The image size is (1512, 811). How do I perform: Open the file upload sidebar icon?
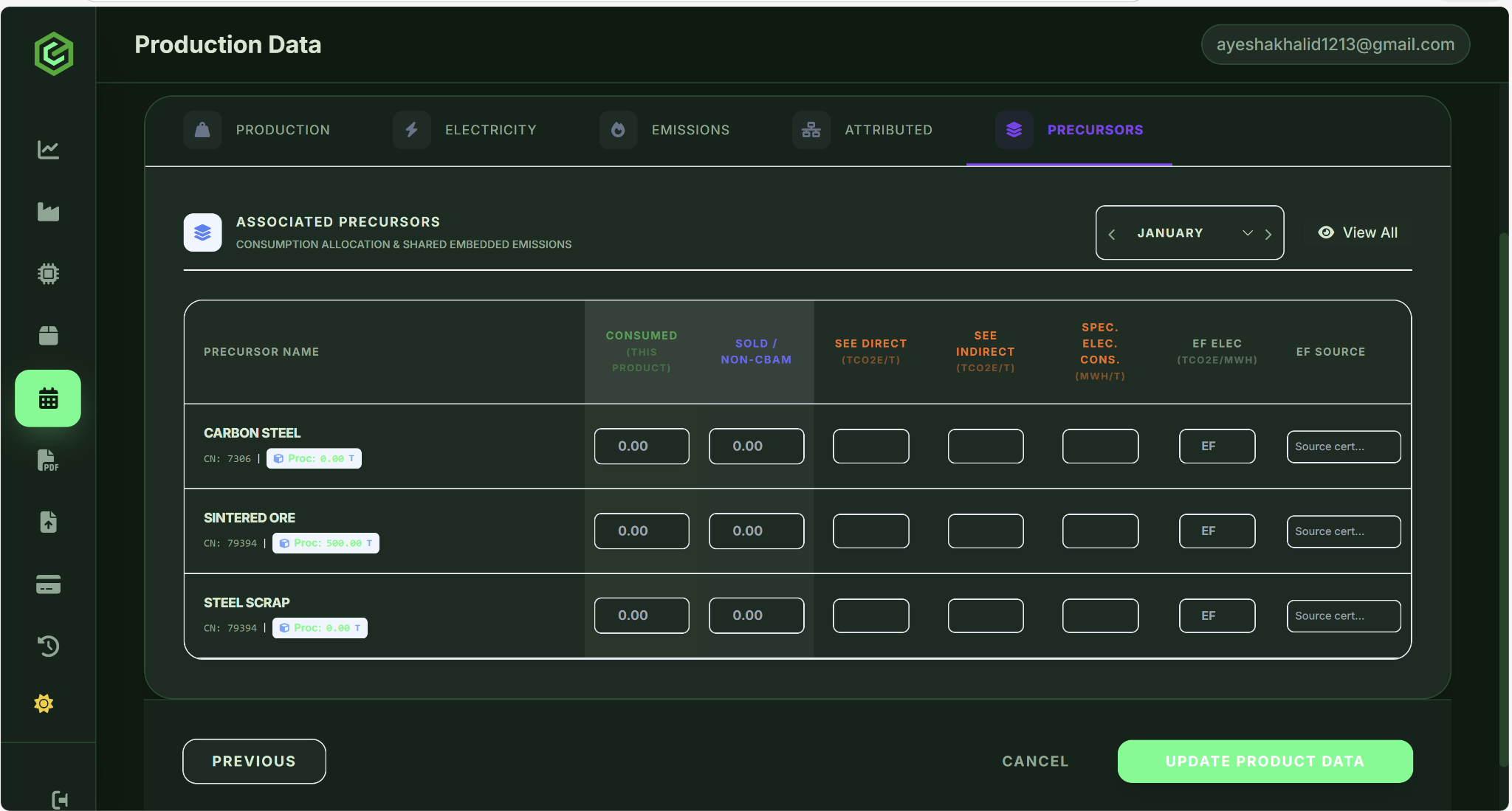tap(48, 522)
